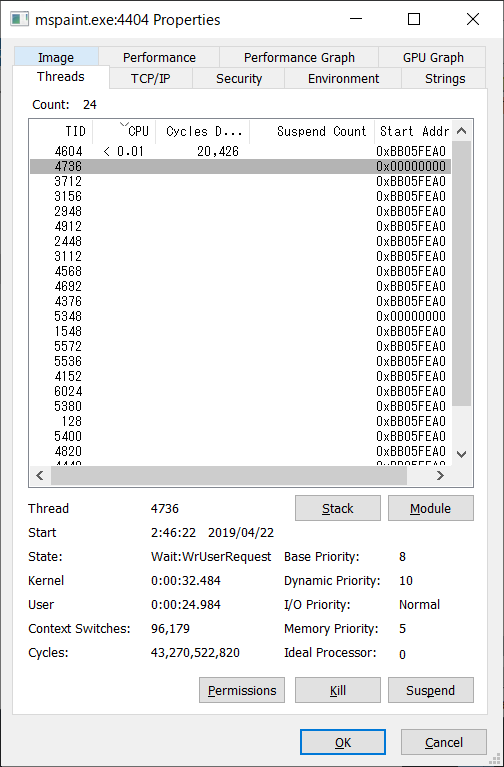Viewport: 504px width, 767px height.
Task: Kill the selected thread
Action: pos(338,690)
